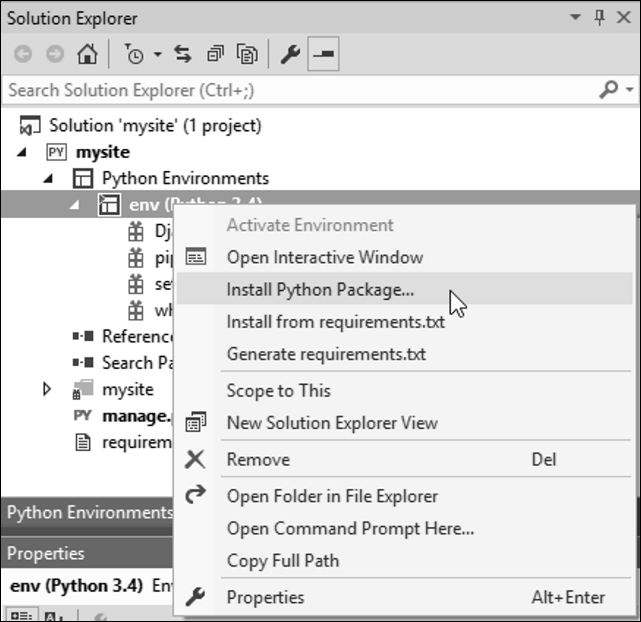Click the Forward navigation arrow in toolbar
Screen dimensions: 641x622
tap(55, 54)
